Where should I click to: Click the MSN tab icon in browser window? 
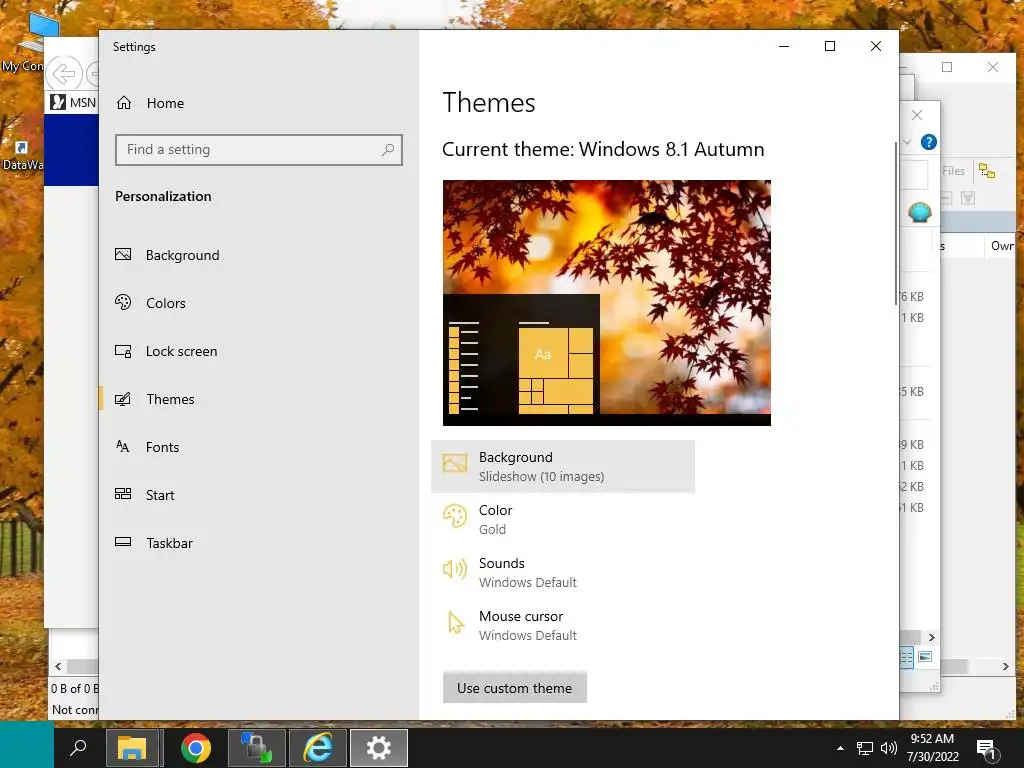pyautogui.click(x=58, y=102)
